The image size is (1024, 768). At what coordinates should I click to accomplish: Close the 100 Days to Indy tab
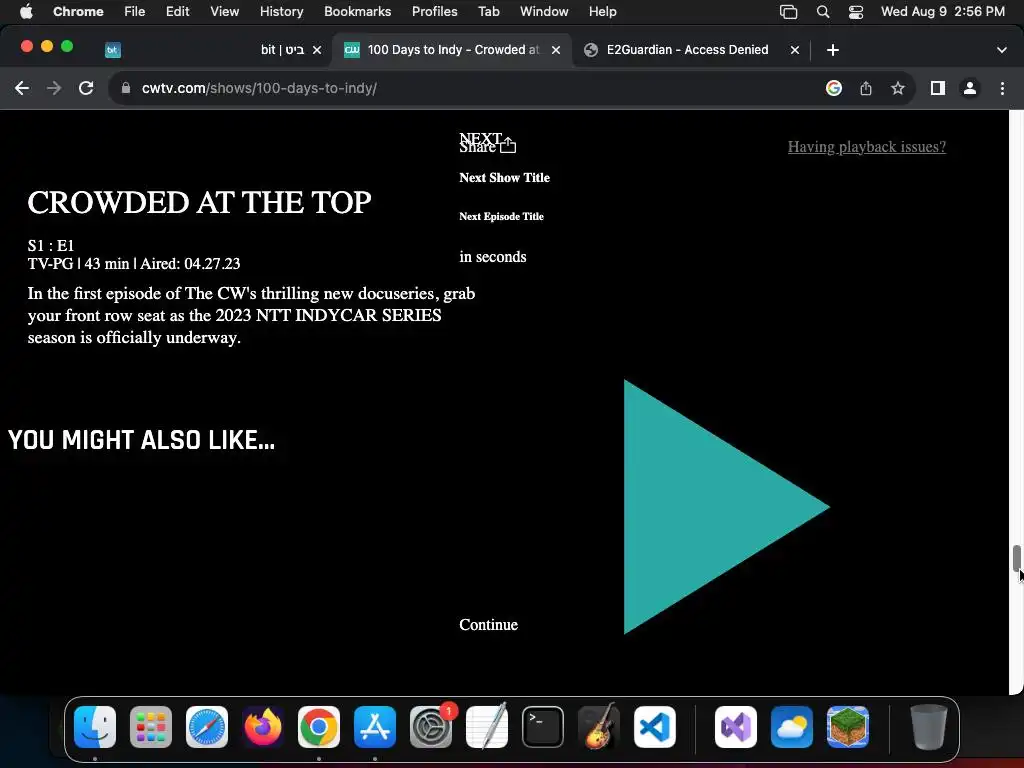click(556, 50)
